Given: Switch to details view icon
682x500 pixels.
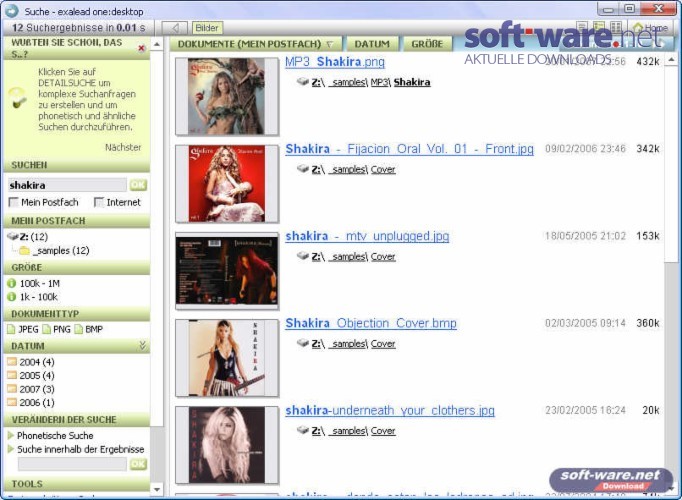Looking at the screenshot, I should pyautogui.click(x=599, y=27).
